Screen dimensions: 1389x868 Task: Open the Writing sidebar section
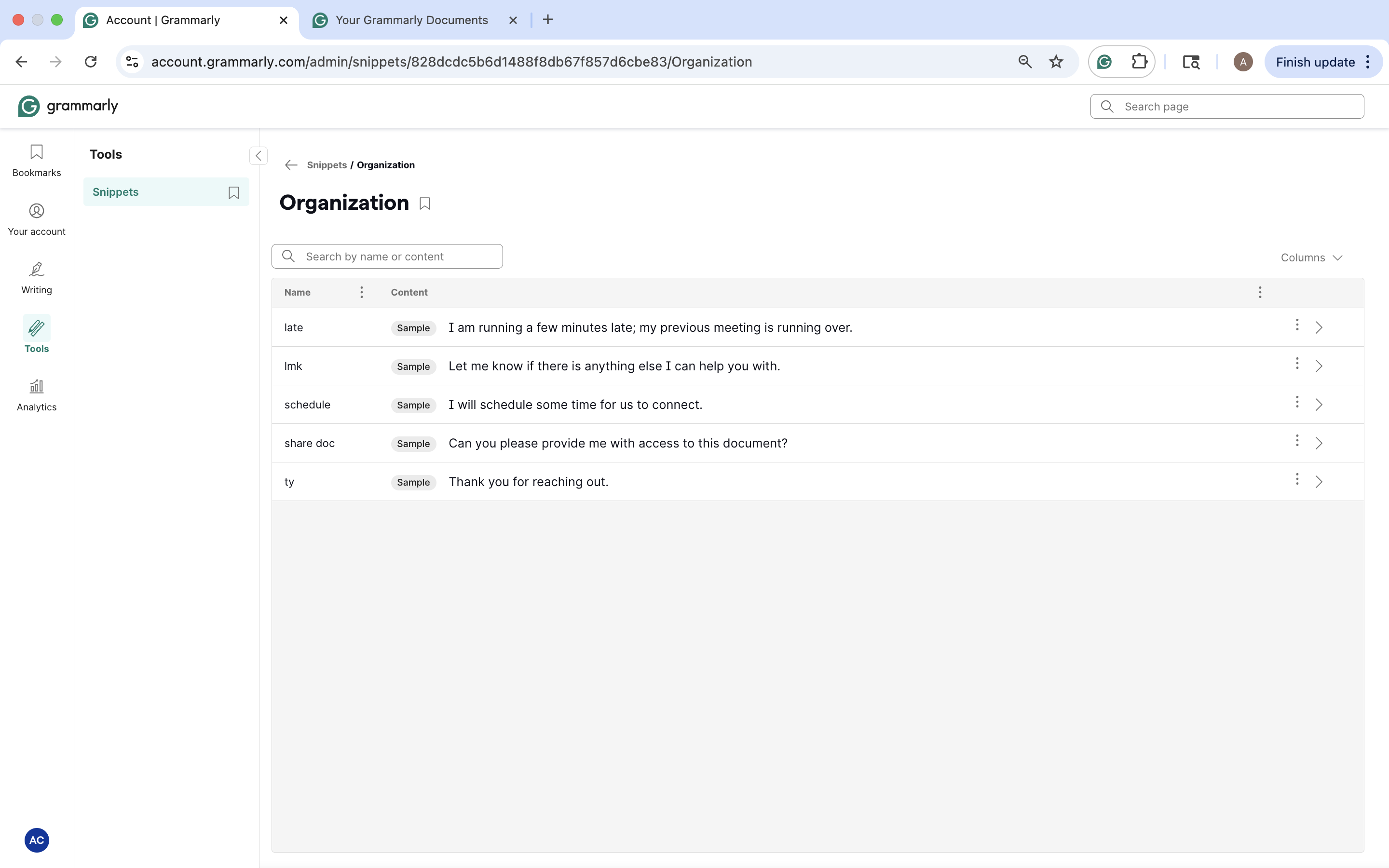tap(36, 278)
